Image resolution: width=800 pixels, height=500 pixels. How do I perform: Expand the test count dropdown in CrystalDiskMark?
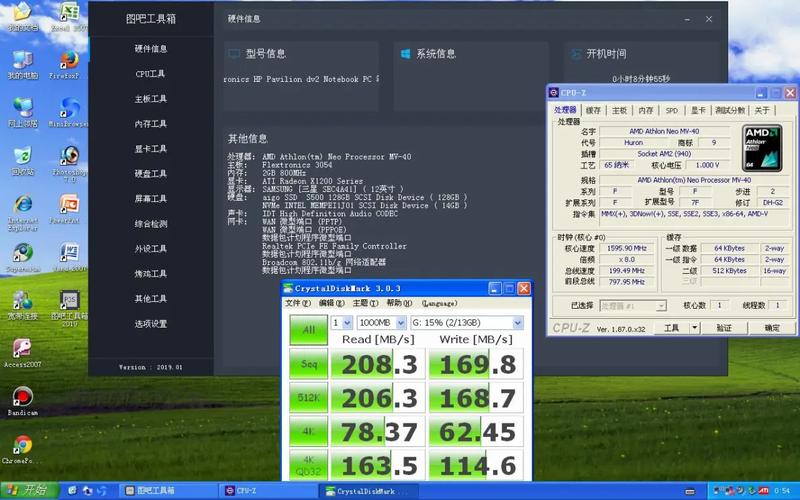[347, 323]
